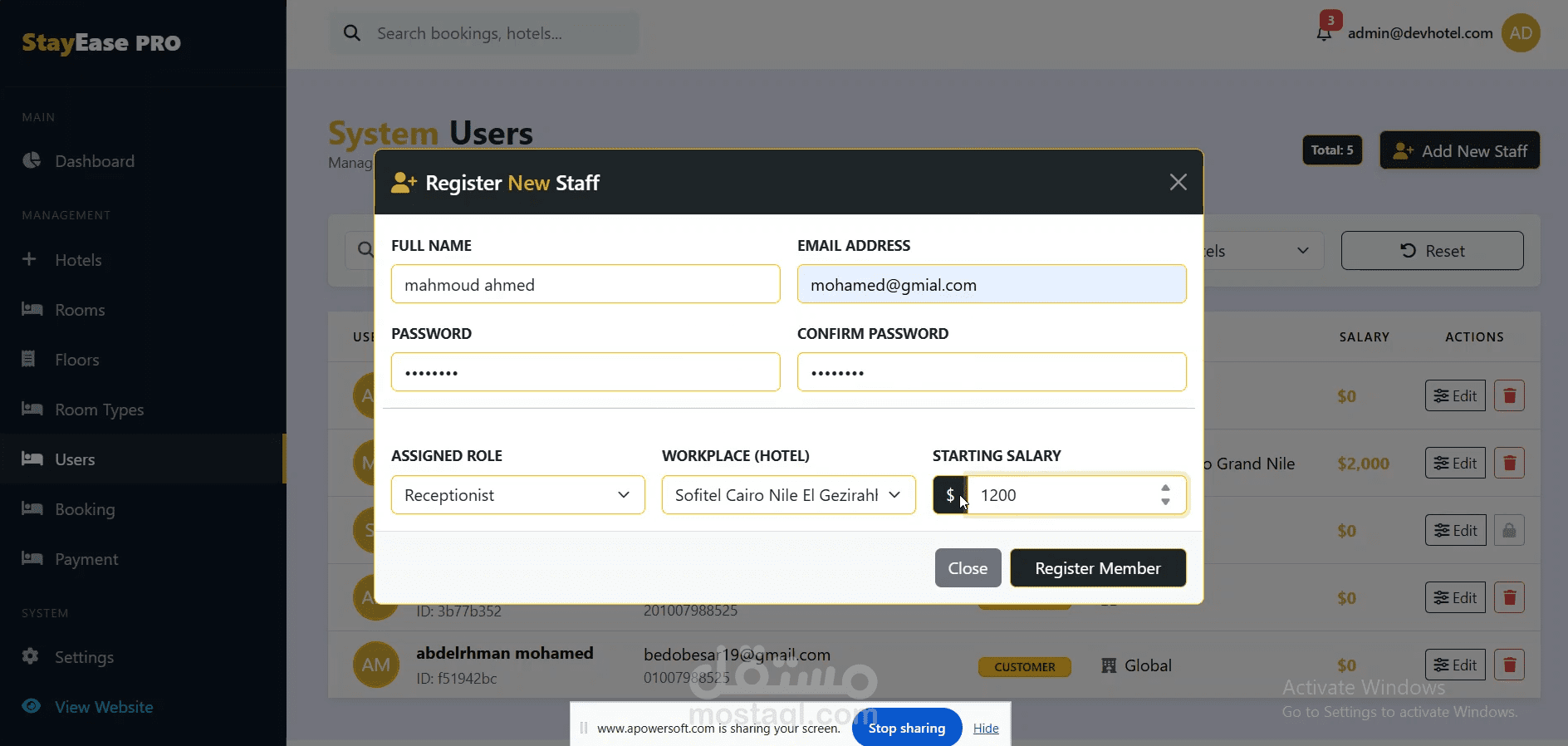This screenshot has width=1568, height=746.
Task: Click the search magnifier icon in the top bar
Action: pos(352,33)
